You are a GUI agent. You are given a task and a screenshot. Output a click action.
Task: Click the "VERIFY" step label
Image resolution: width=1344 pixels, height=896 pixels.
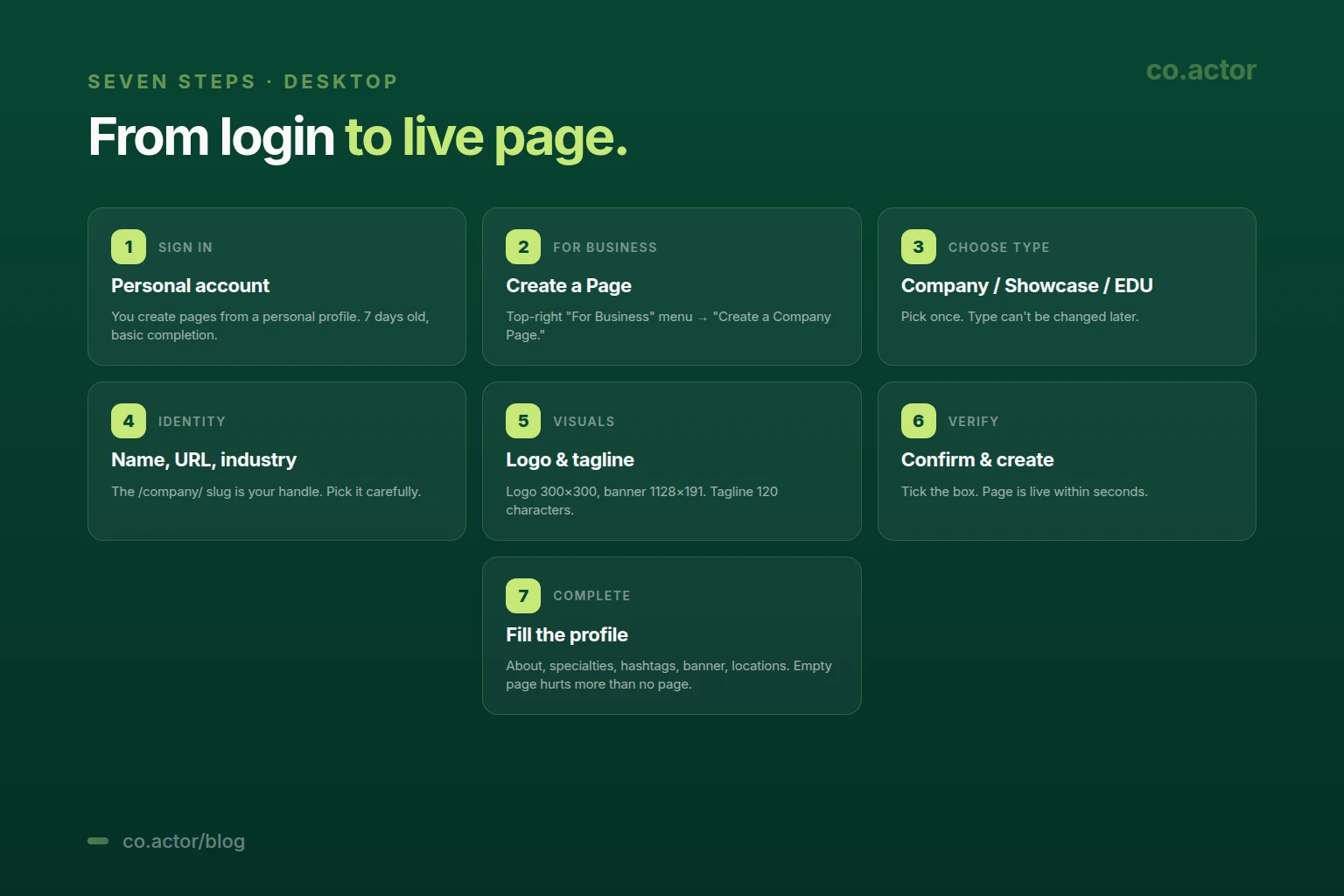click(973, 422)
